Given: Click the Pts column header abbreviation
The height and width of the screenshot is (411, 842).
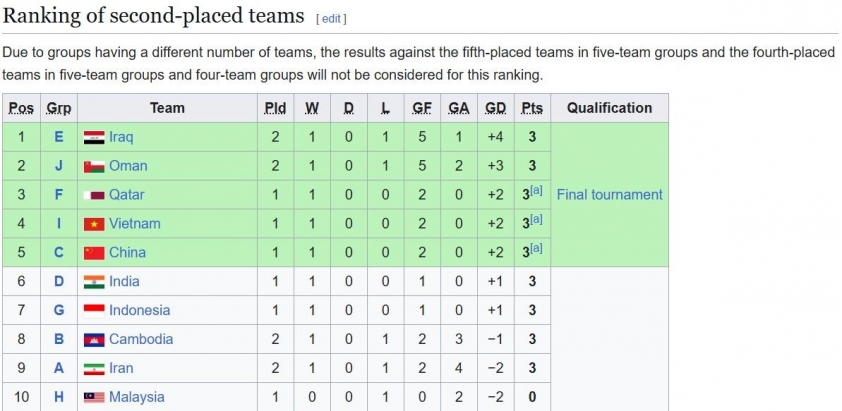Looking at the screenshot, I should pos(532,109).
